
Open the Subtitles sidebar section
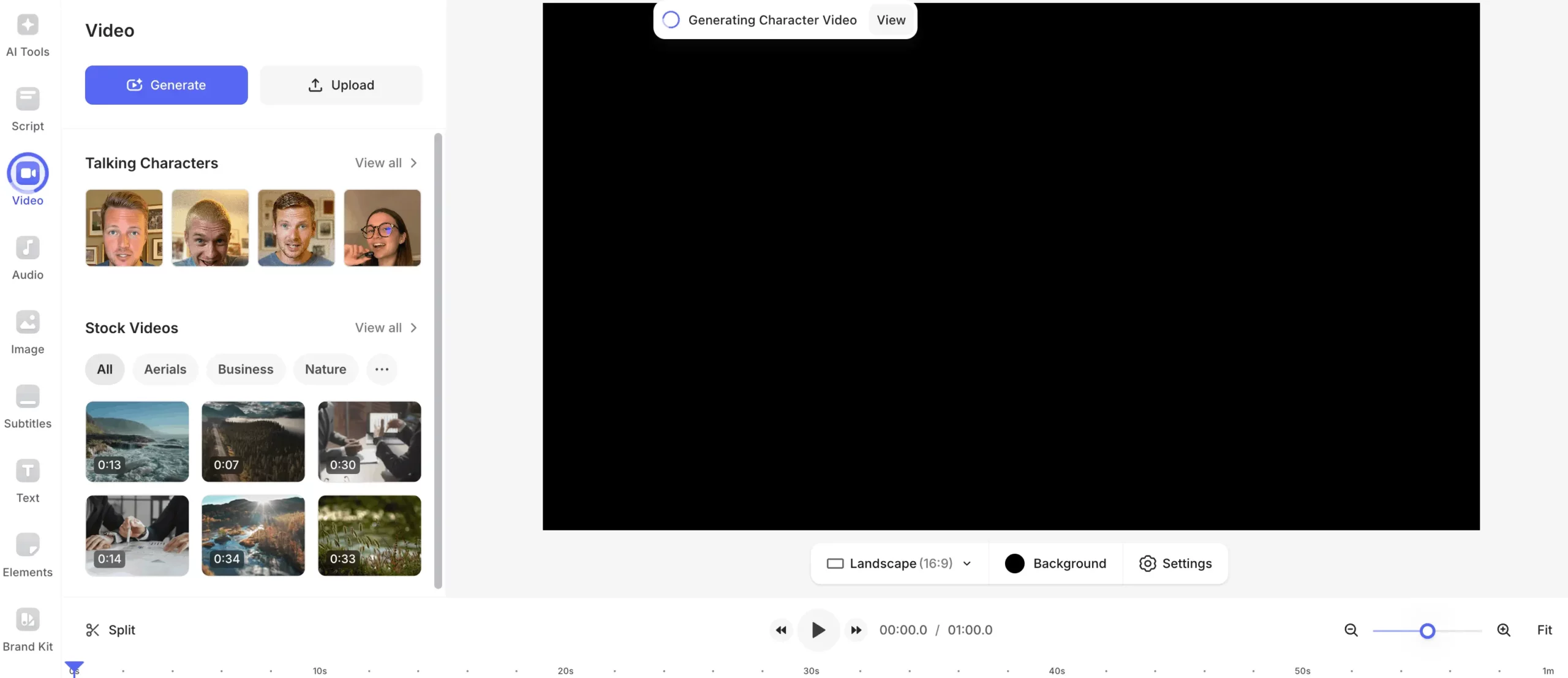tap(28, 407)
